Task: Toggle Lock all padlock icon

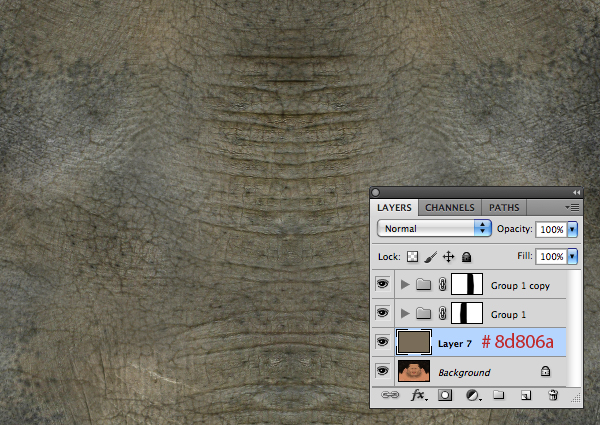Action: 466,257
